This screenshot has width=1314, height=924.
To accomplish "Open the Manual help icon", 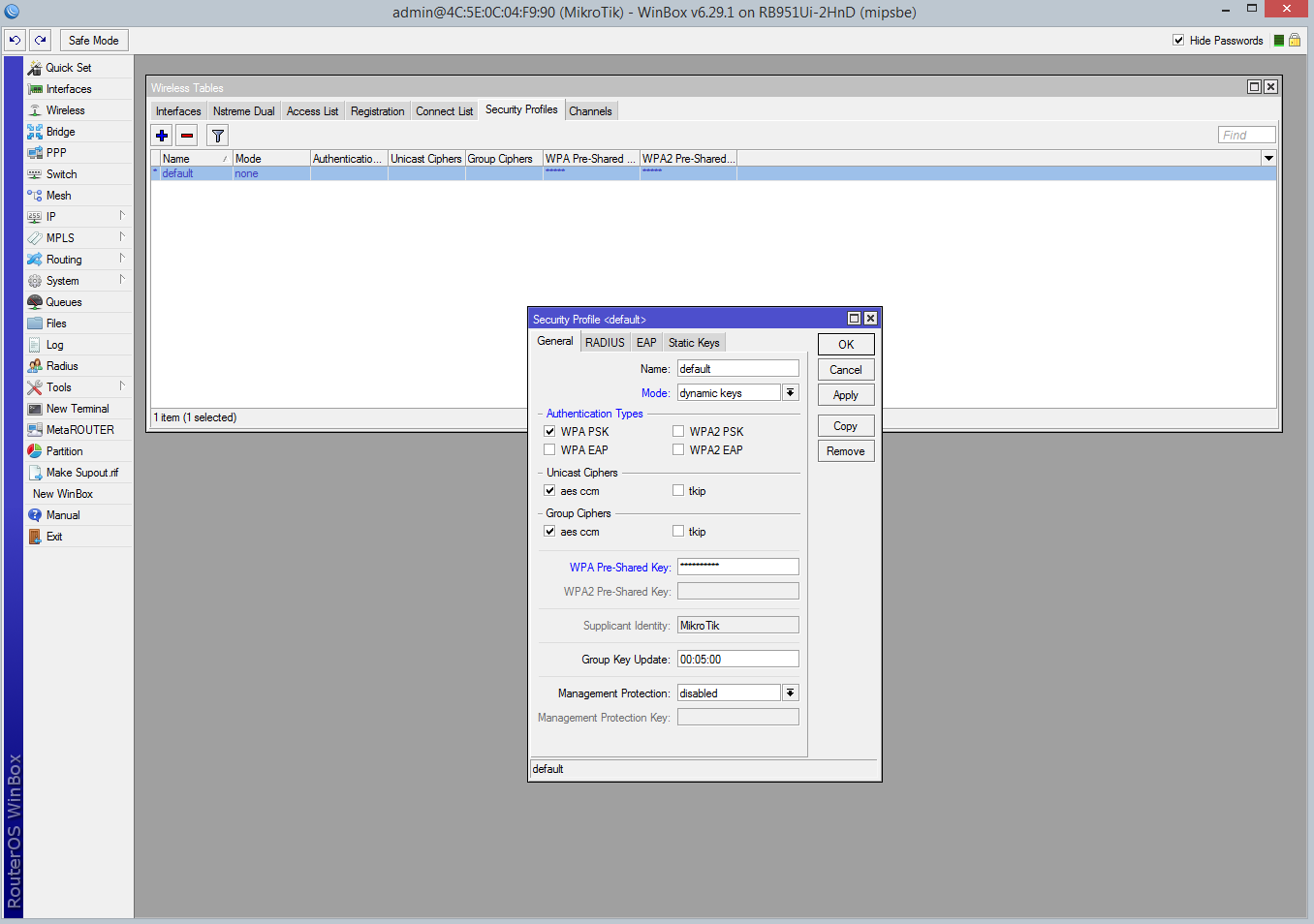I will coord(35,515).
